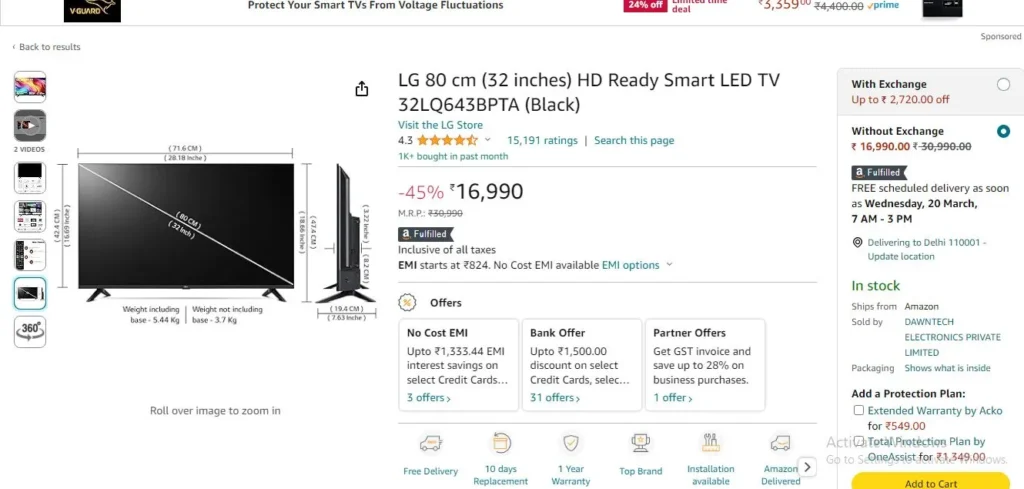Show next feature icons with right arrow

tap(808, 467)
